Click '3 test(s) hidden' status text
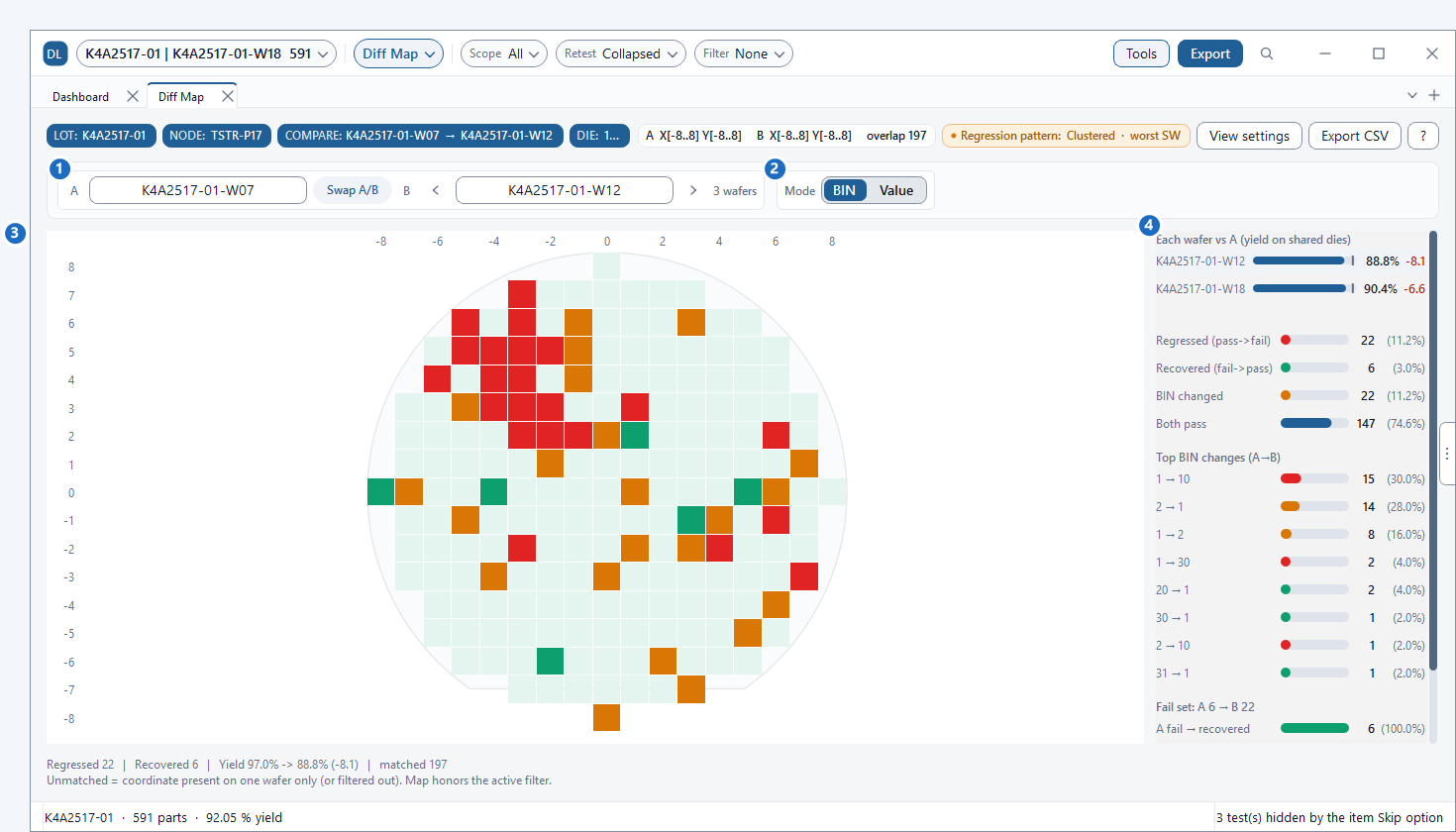The width and height of the screenshot is (1456, 832). [x=1329, y=817]
